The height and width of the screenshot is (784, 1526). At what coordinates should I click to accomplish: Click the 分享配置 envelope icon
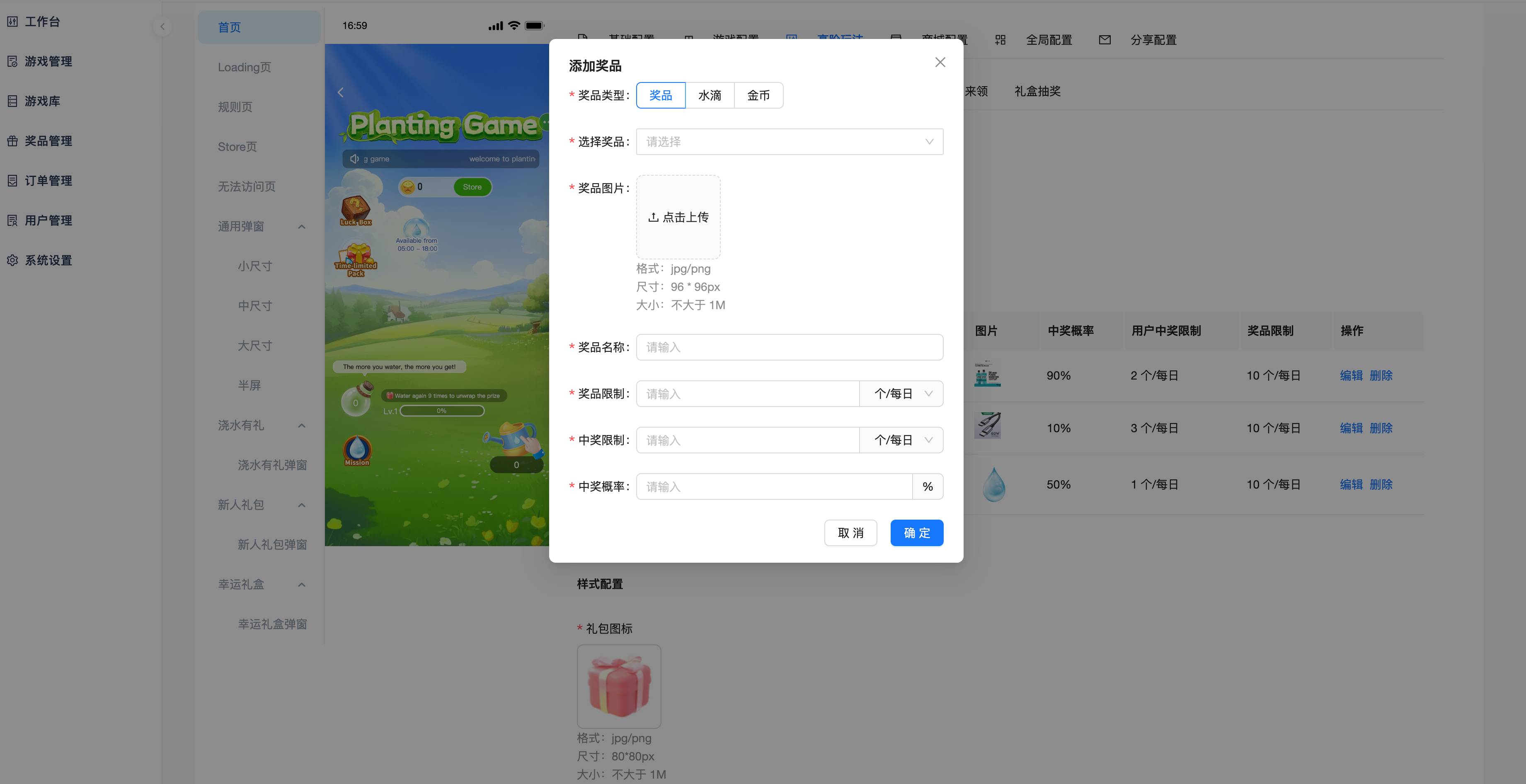[1104, 40]
